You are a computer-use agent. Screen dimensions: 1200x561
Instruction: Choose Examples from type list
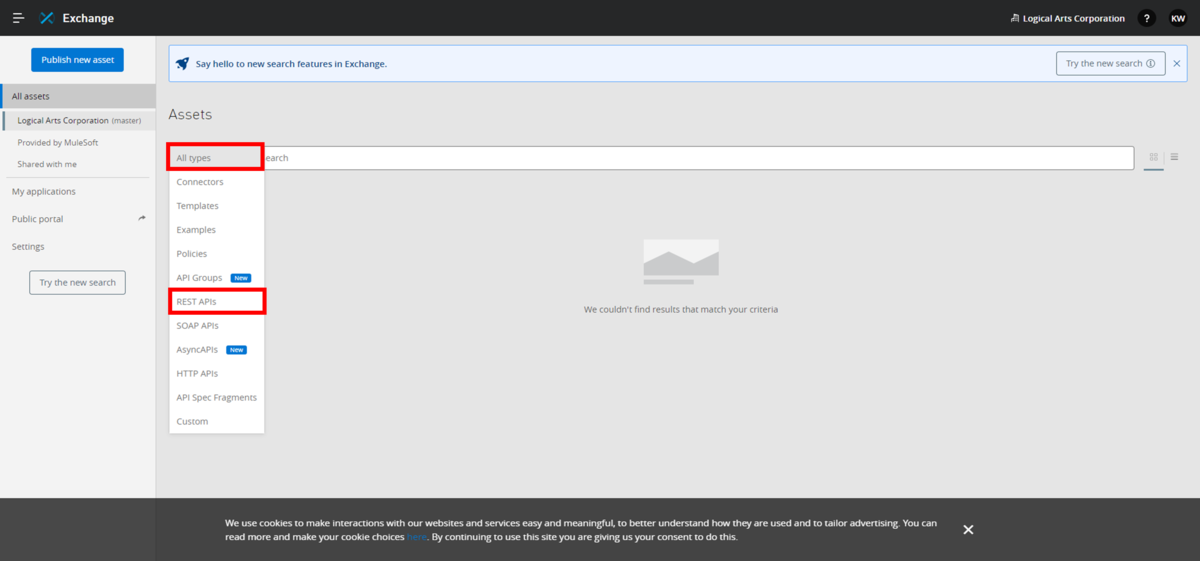216,230
